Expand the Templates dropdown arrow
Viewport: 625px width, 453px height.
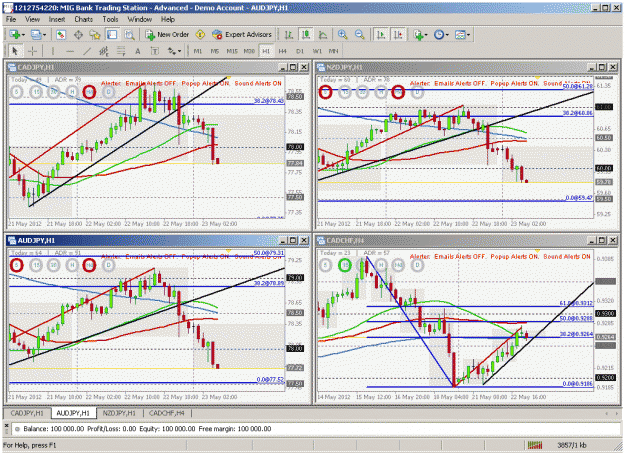coord(468,35)
